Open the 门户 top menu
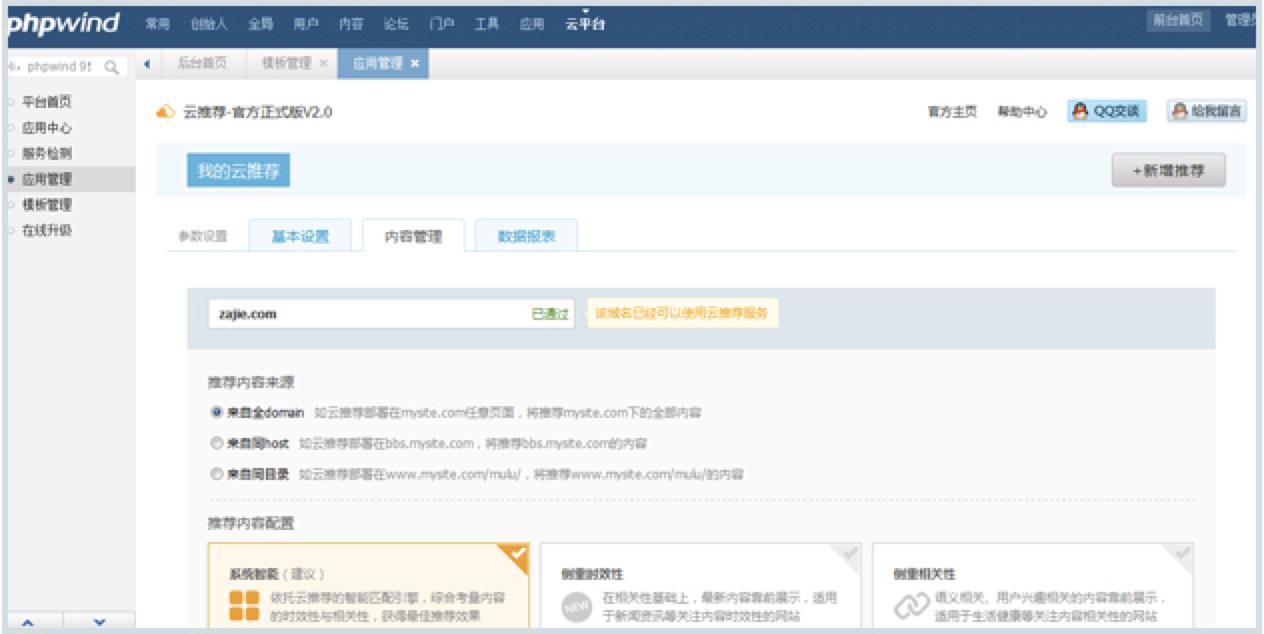Image resolution: width=1264 pixels, height=634 pixels. pyautogui.click(x=441, y=24)
